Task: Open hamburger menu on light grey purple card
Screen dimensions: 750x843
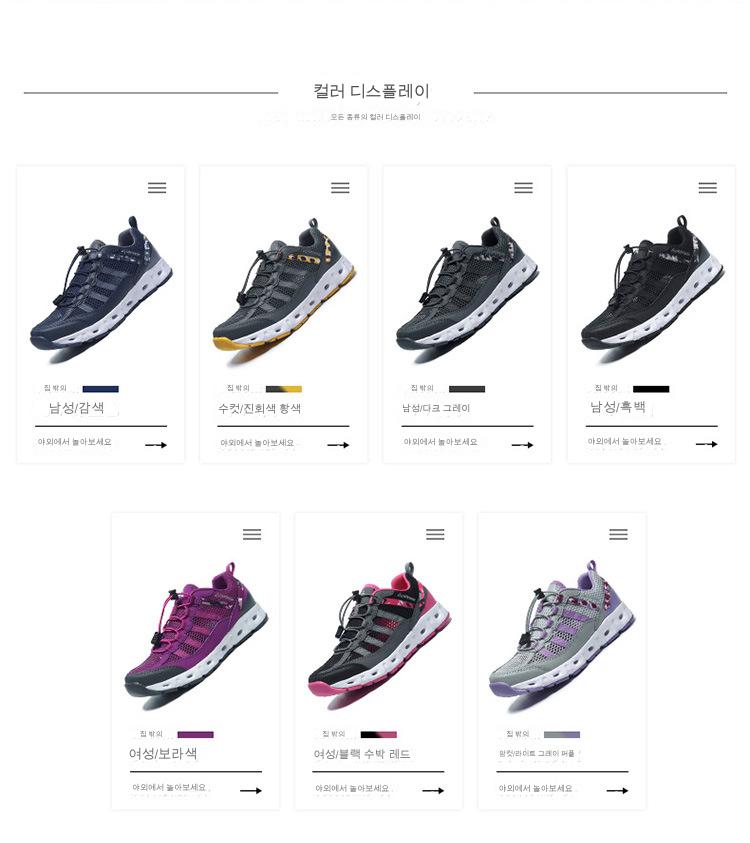Action: coord(618,534)
